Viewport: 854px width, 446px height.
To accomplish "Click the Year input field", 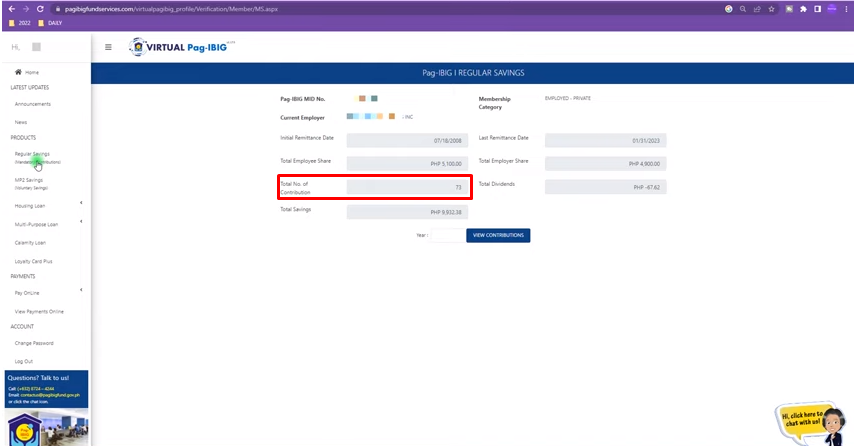I will click(x=448, y=235).
